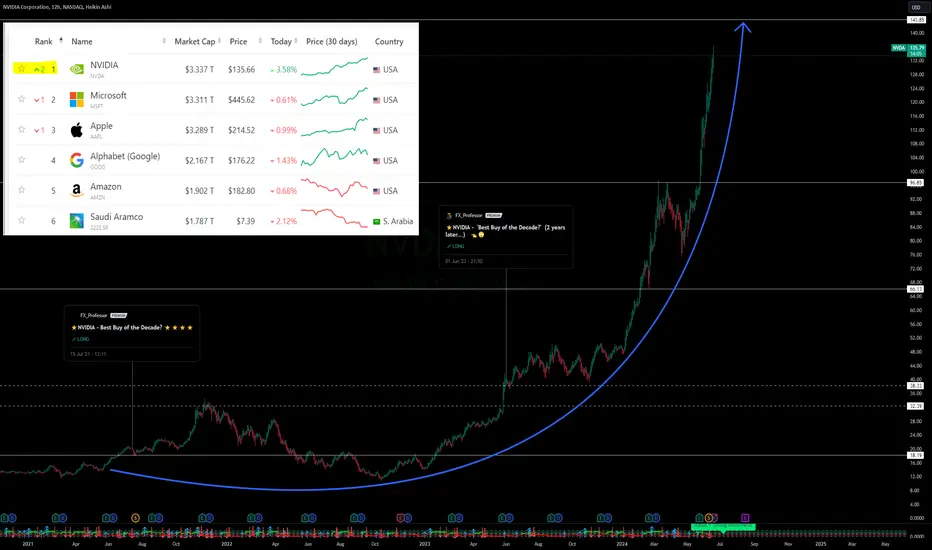The width and height of the screenshot is (932, 550).
Task: Click the NVIDIA logo icon
Action: pos(77,70)
